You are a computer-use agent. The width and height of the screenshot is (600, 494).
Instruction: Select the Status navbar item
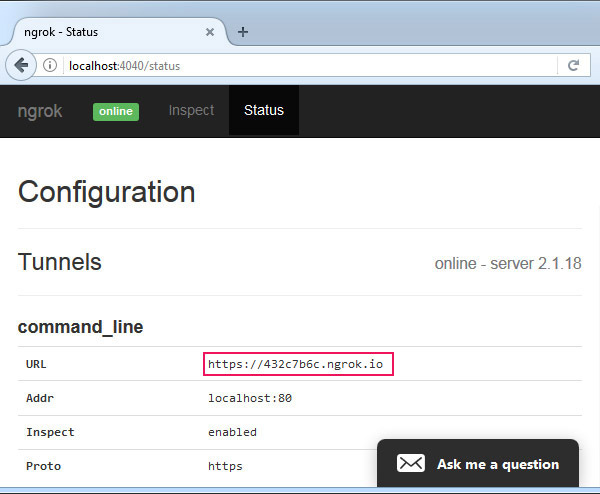(264, 110)
